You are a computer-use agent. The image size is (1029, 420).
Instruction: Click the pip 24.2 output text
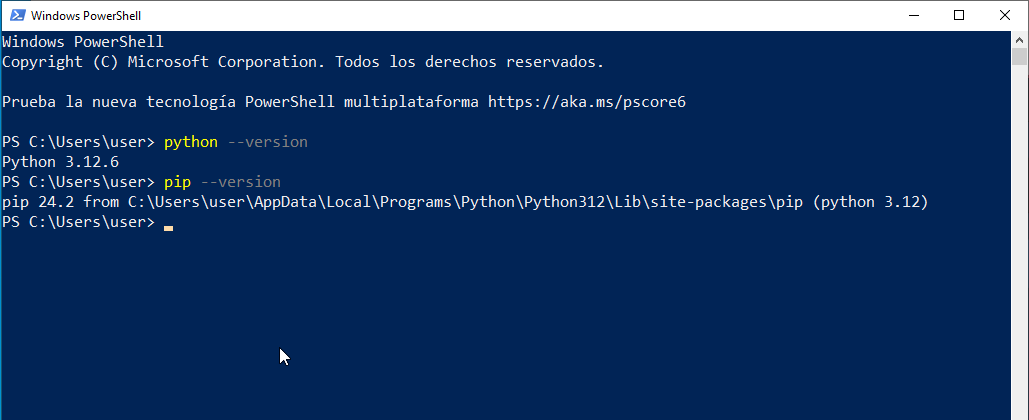40,202
